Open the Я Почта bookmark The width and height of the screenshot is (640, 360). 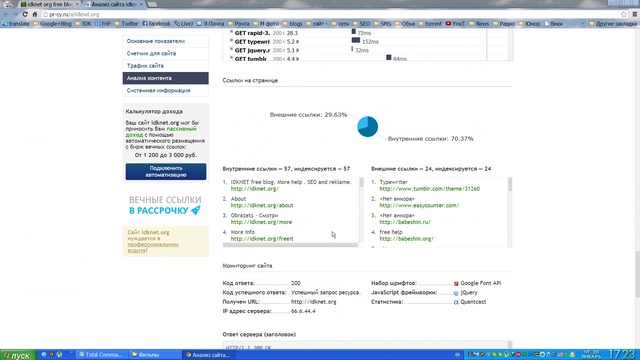click(210, 24)
